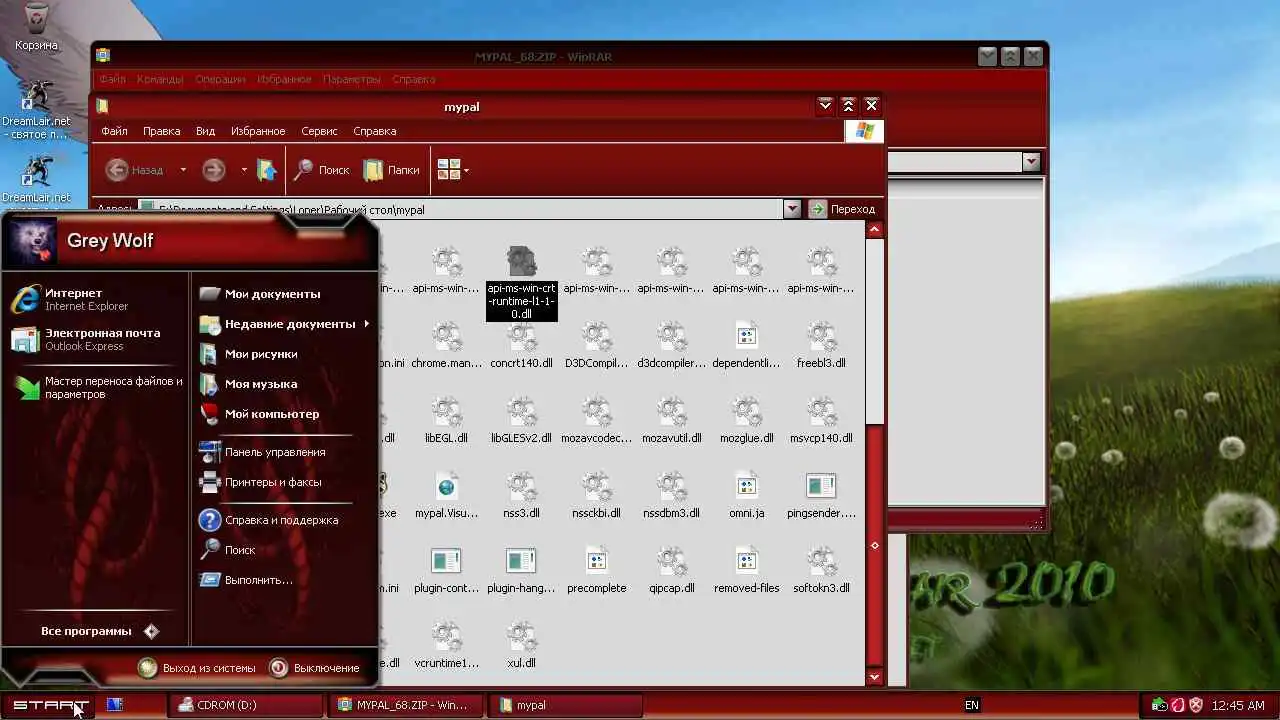
Task: Select removed-files file
Action: (x=746, y=570)
